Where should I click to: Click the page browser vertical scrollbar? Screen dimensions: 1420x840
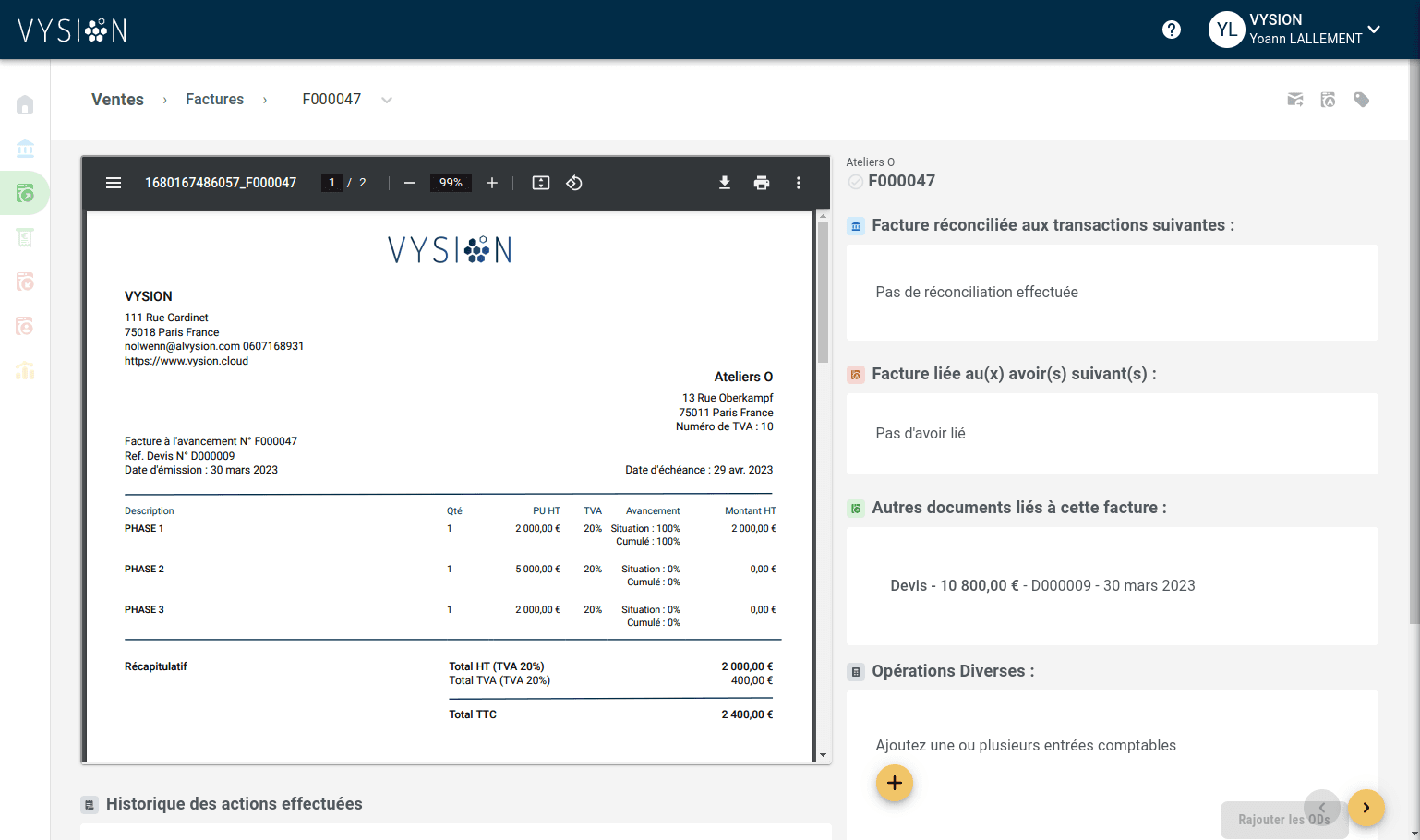(1414, 342)
